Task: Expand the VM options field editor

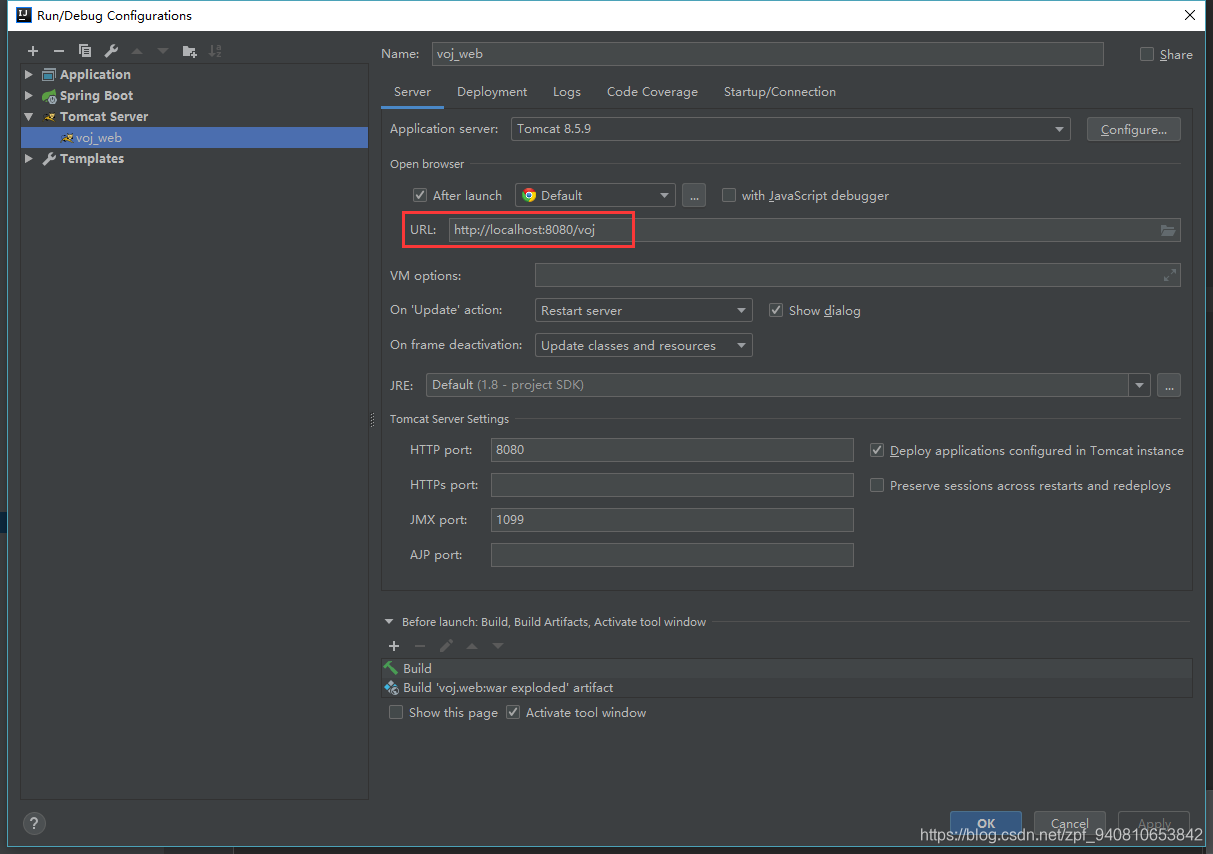Action: 1170,275
